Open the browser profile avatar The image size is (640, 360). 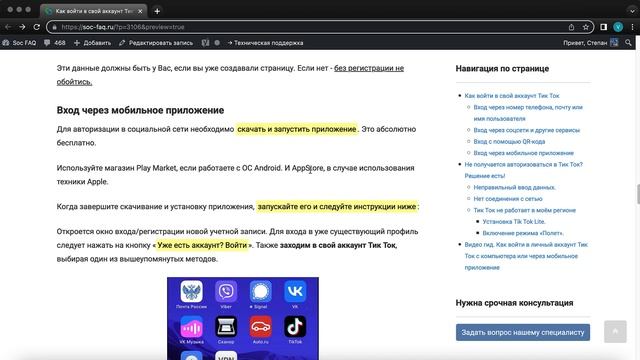coord(618,27)
